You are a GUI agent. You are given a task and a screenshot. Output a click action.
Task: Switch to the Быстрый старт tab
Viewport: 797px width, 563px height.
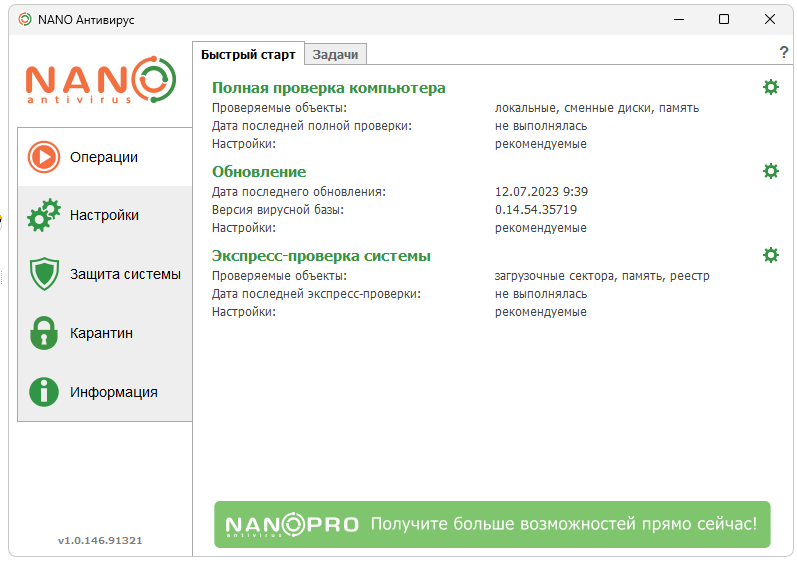248,54
